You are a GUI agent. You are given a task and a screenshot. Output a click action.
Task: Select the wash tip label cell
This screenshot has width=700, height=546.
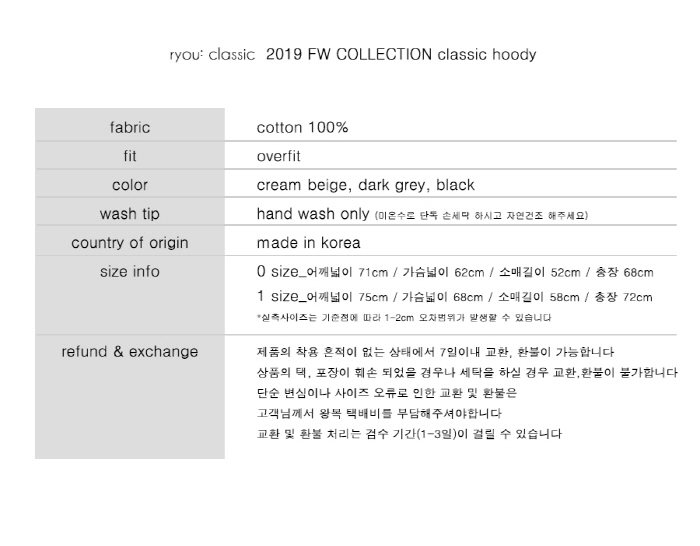[130, 214]
